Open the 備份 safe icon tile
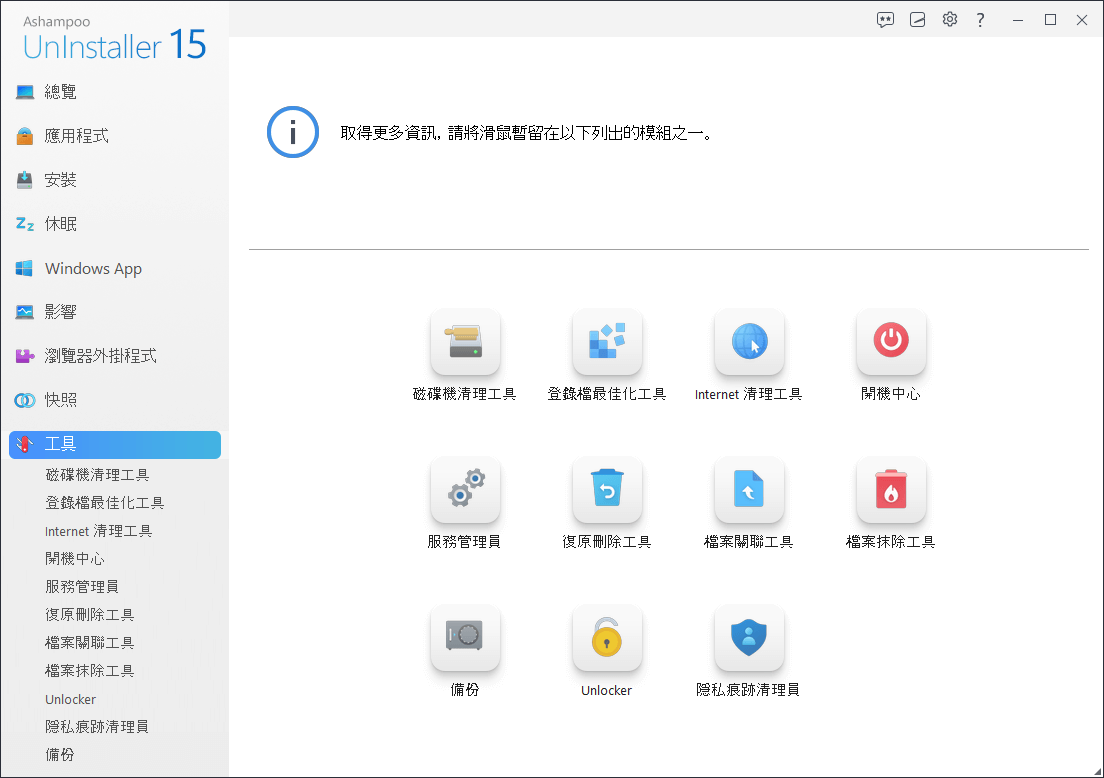This screenshot has height=778, width=1104. click(x=465, y=637)
